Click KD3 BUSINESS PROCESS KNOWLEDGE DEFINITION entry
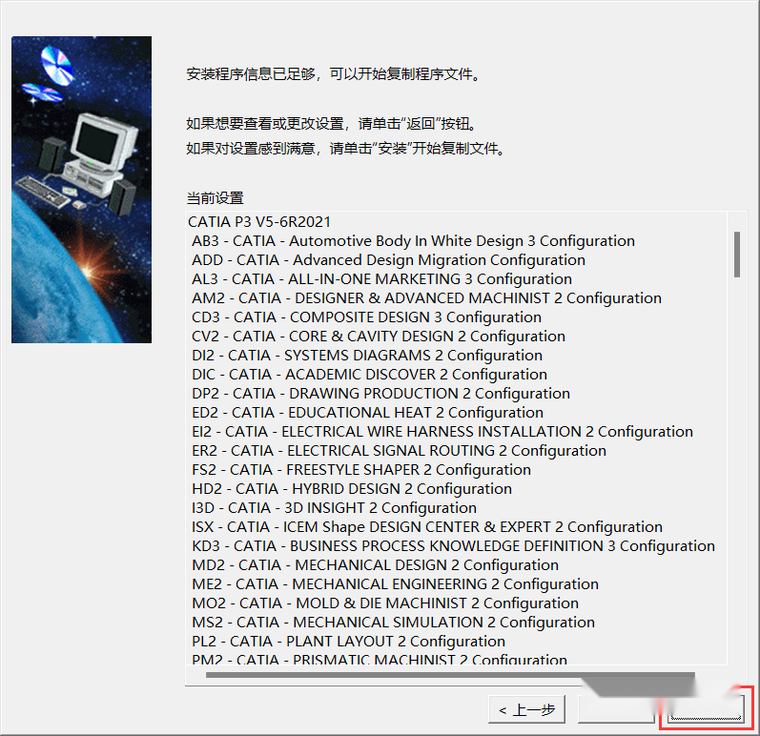This screenshot has height=736, width=760. coord(453,545)
